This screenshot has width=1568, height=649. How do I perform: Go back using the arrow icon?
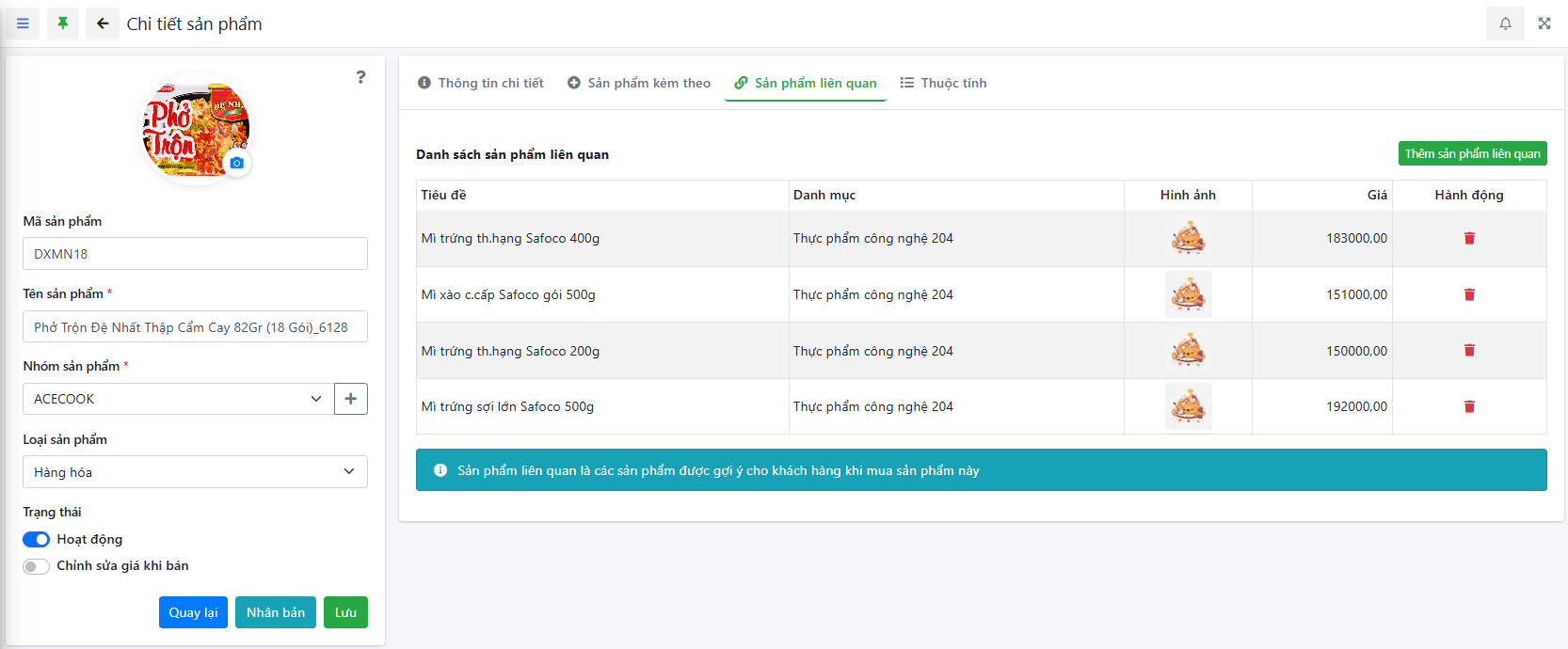103,24
